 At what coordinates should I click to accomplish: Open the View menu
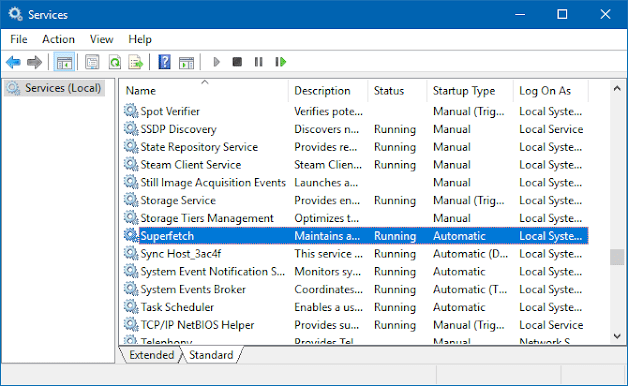coord(101,39)
